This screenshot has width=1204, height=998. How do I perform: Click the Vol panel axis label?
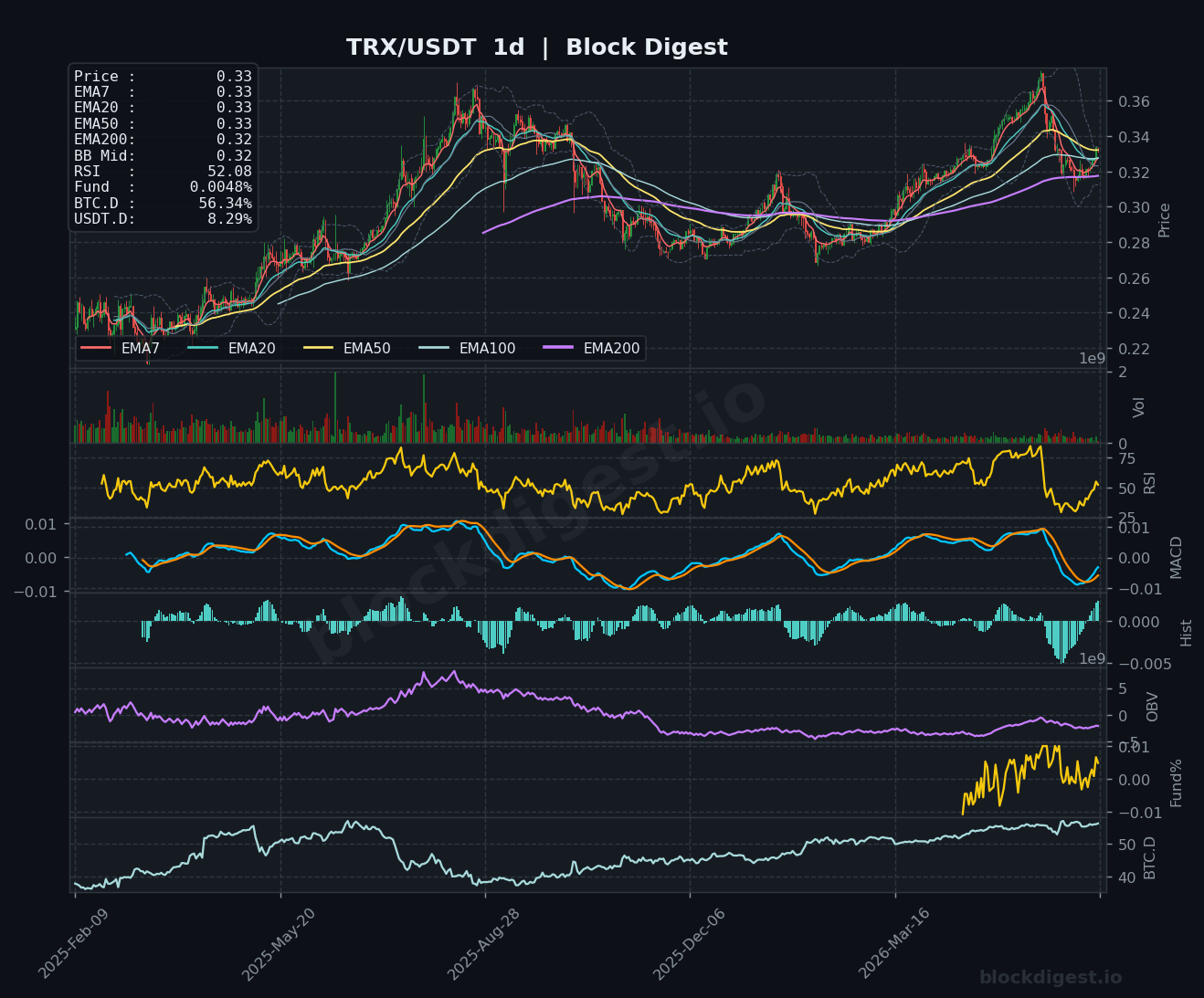[1138, 407]
